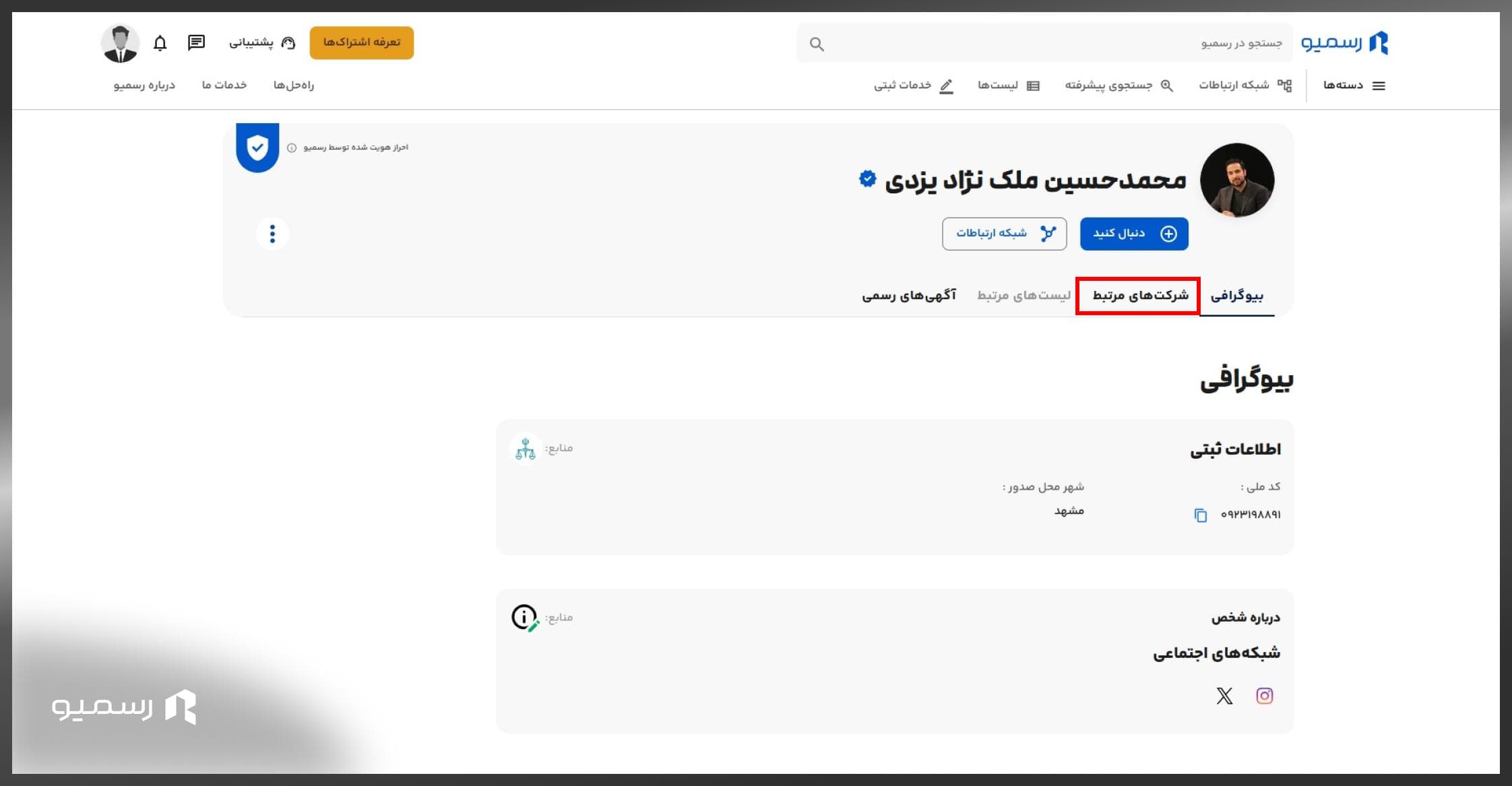This screenshot has width=1512, height=786.
Task: Click the درباره شخص label
Action: pos(1246,618)
